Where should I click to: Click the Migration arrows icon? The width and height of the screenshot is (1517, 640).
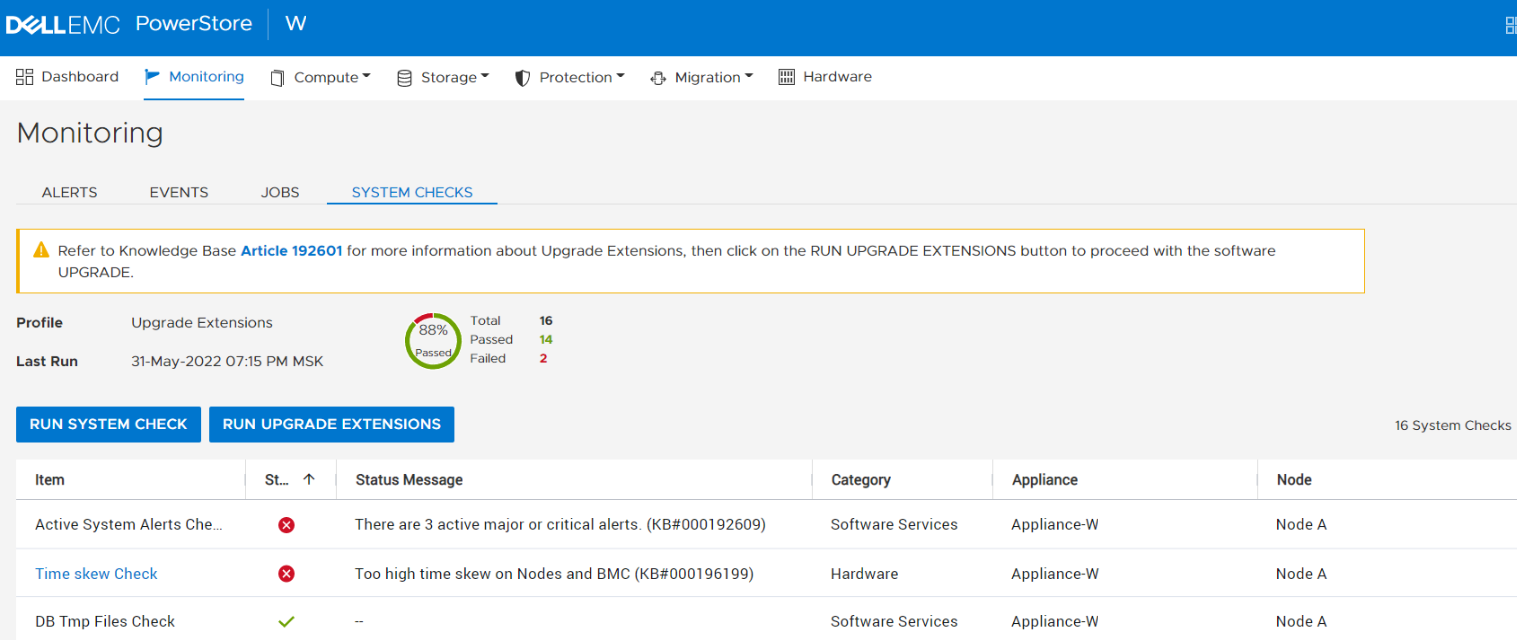coord(659,76)
